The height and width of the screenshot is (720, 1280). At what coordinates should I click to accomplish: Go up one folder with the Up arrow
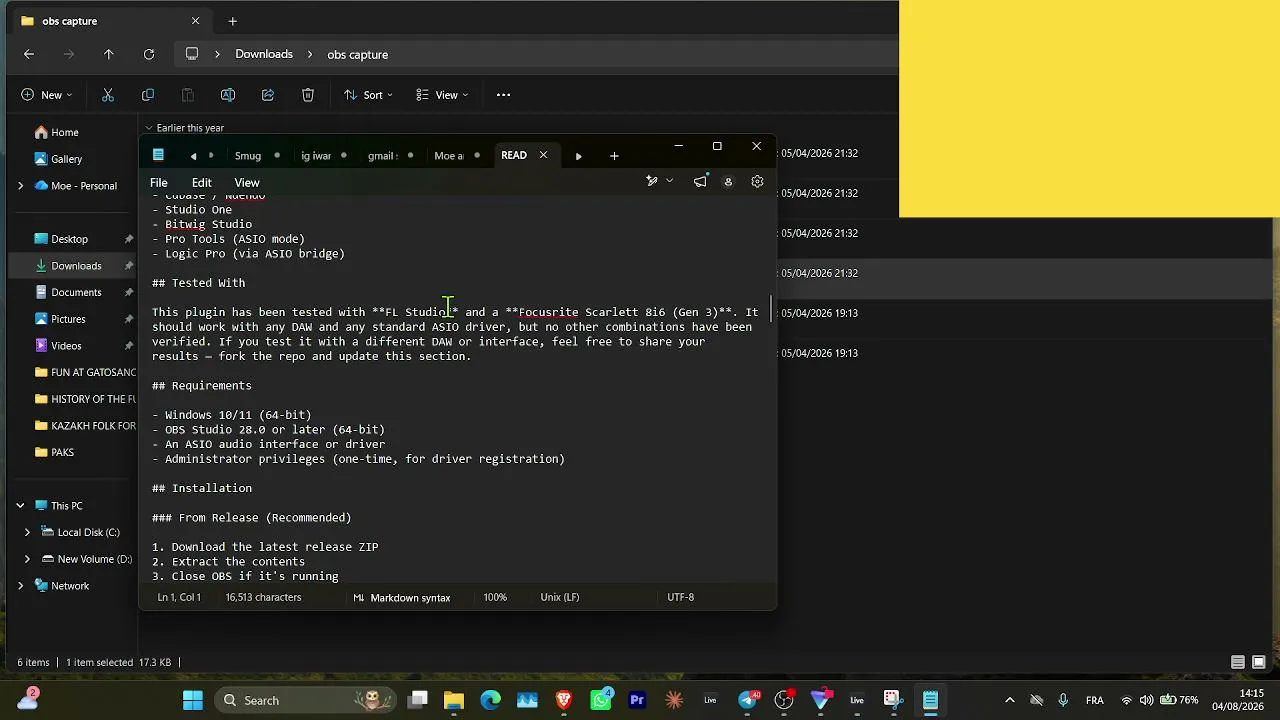(109, 54)
